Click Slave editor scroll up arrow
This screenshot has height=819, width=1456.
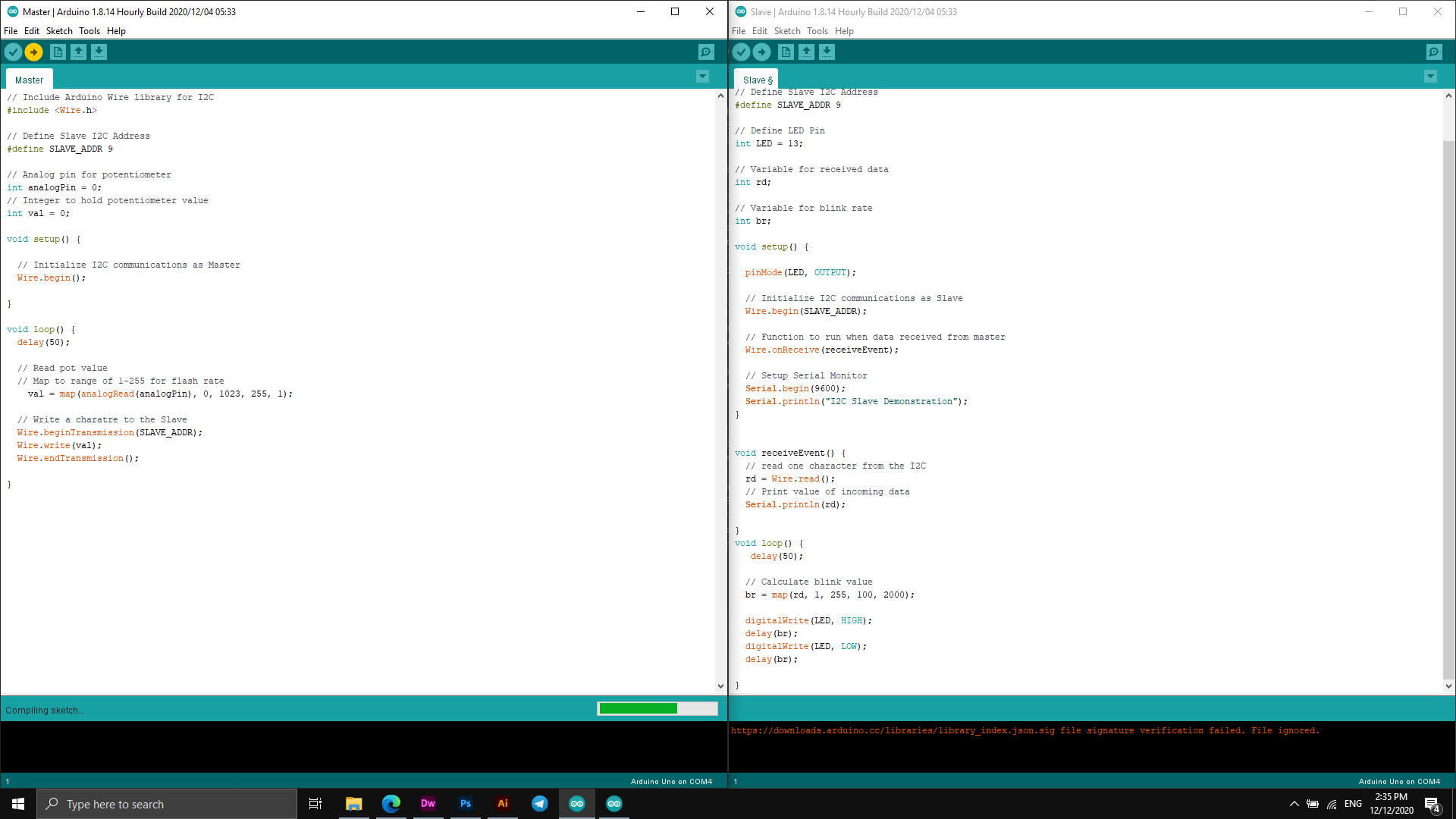click(x=1448, y=96)
